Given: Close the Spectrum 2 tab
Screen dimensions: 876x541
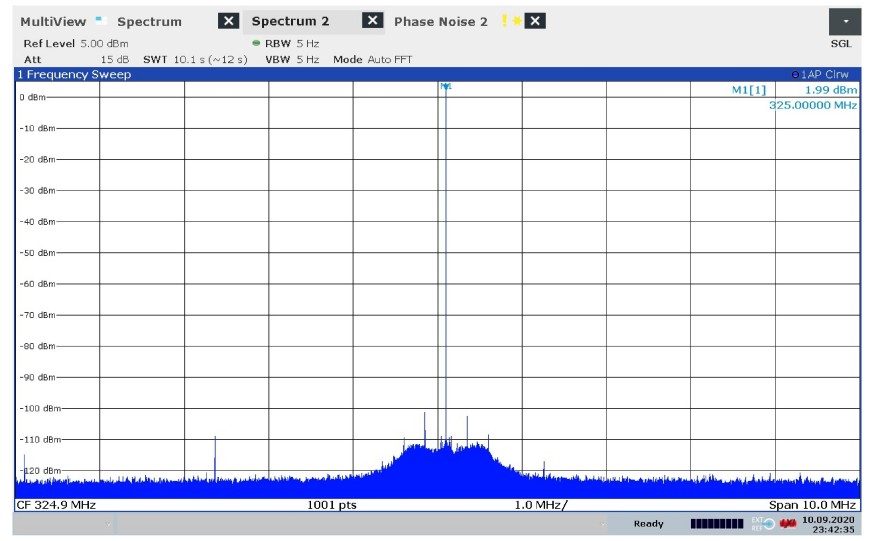Looking at the screenshot, I should tap(372, 21).
